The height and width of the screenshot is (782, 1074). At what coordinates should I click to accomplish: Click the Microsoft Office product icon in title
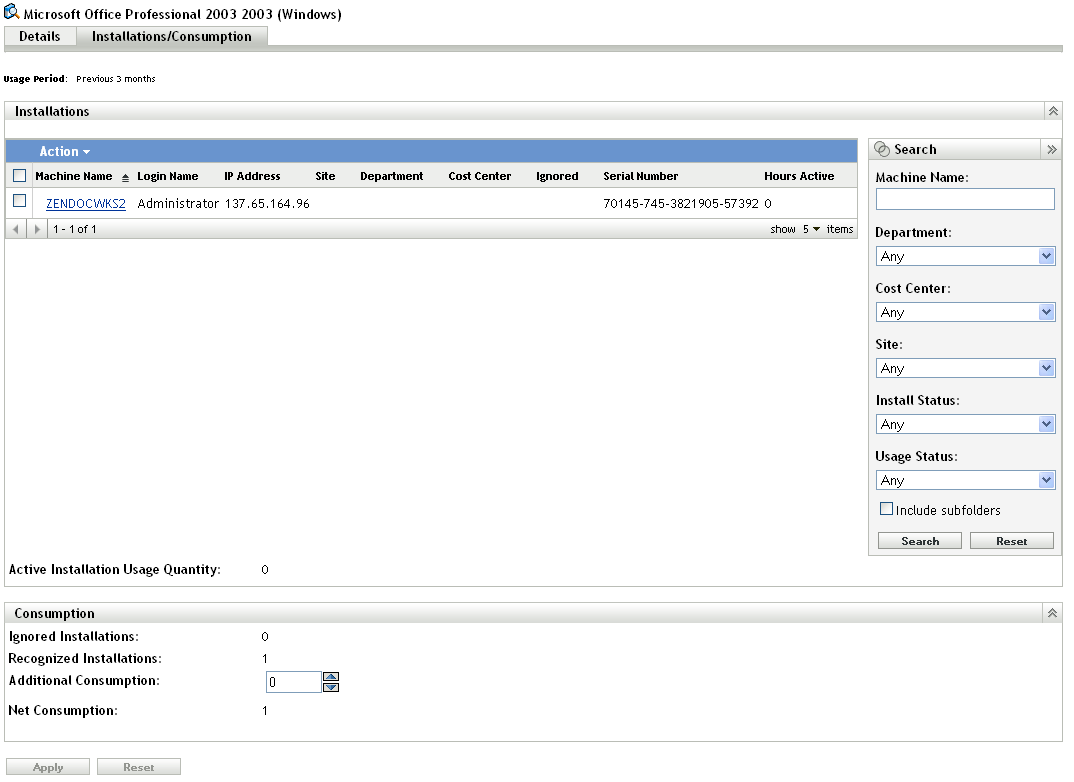[11, 12]
